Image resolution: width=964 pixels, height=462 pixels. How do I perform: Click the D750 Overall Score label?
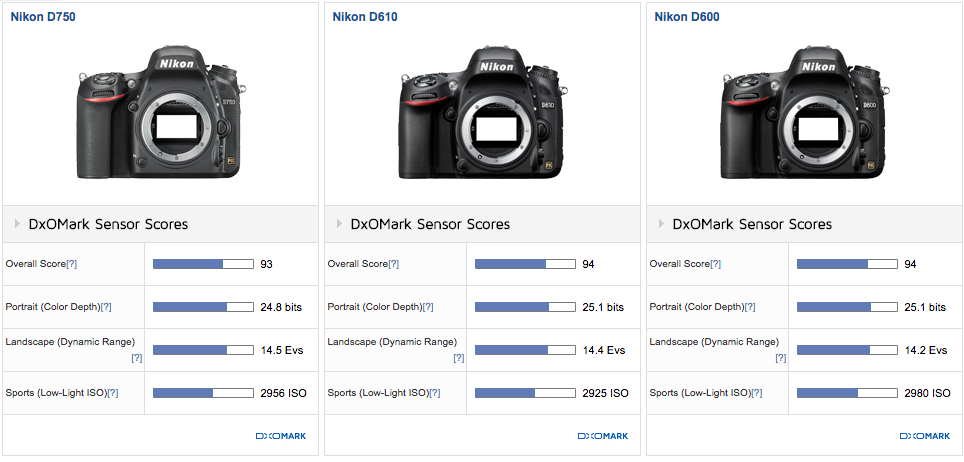coord(36,264)
